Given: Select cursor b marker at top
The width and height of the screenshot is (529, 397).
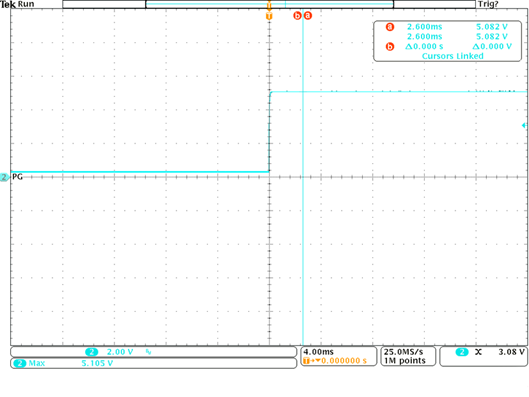Looking at the screenshot, I should (x=297, y=16).
